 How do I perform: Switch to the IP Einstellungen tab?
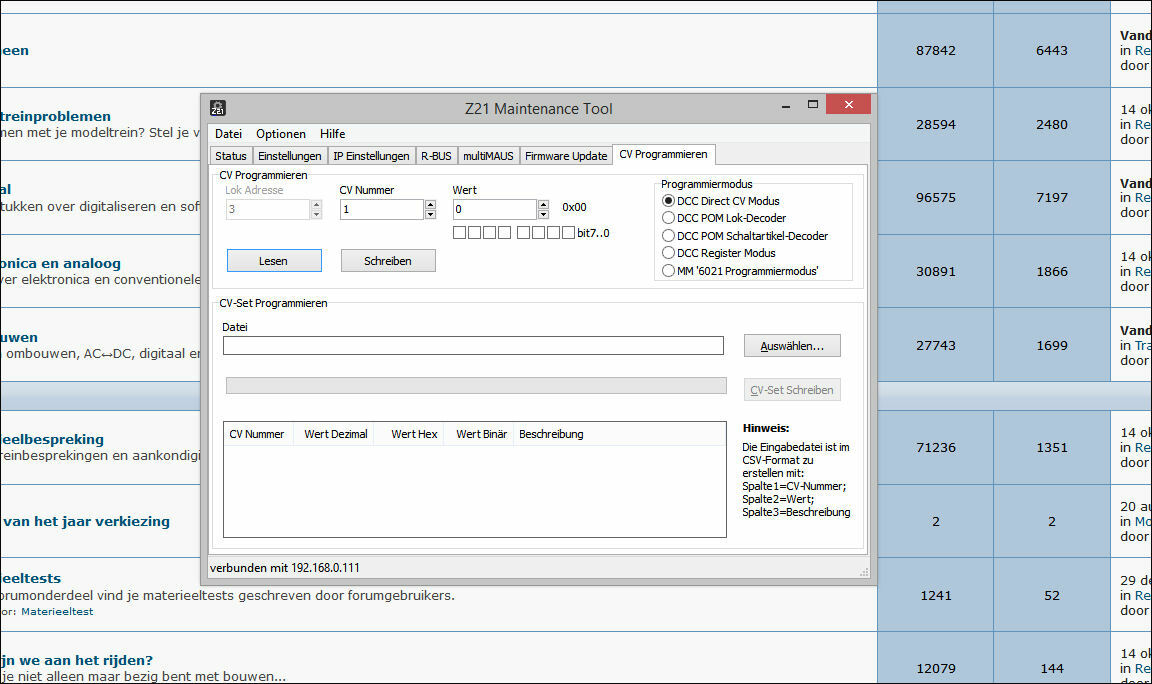pyautogui.click(x=371, y=156)
